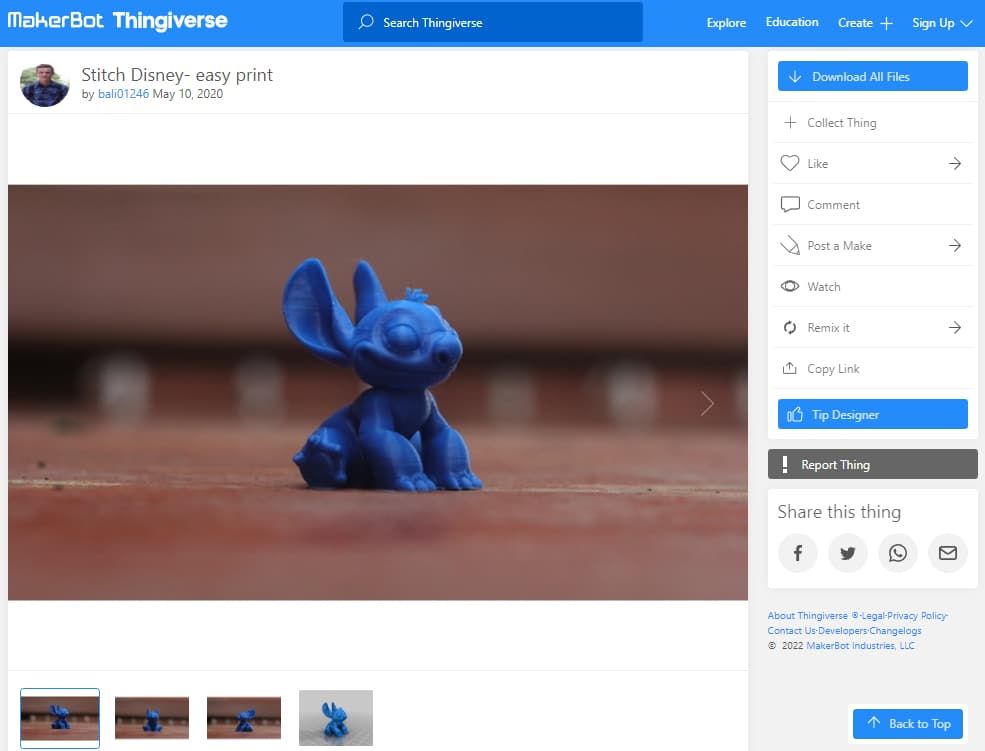
Task: Click the Watch eye icon
Action: point(790,286)
